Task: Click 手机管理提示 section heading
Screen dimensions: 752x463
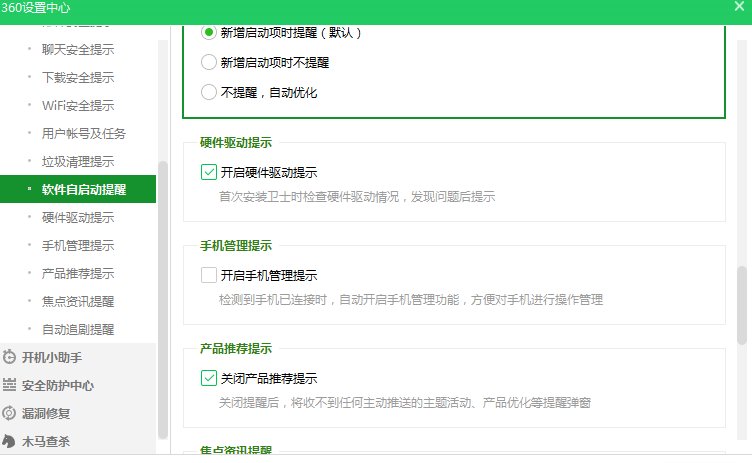Action: [x=235, y=246]
